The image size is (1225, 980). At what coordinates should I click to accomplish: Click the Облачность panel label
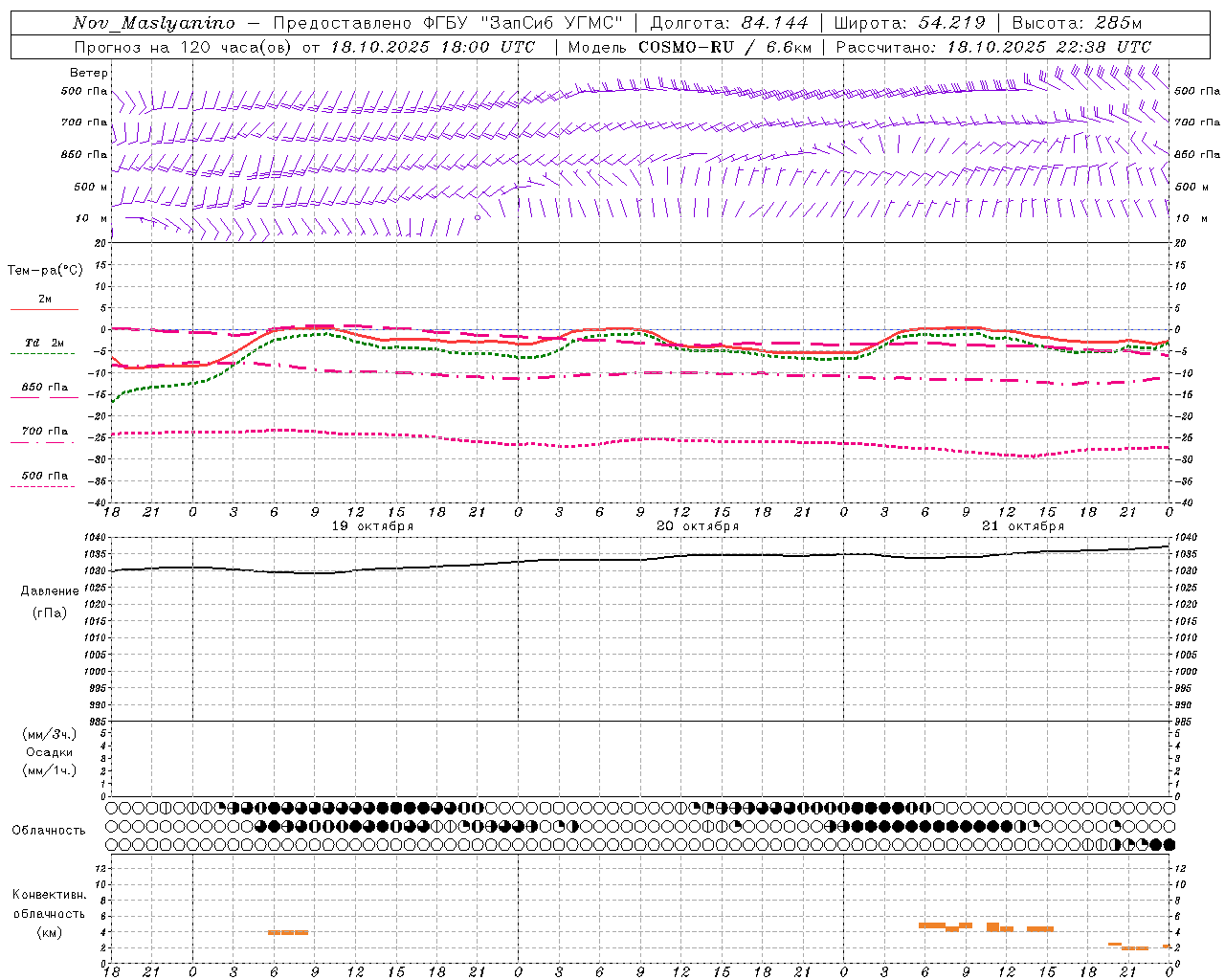click(49, 831)
